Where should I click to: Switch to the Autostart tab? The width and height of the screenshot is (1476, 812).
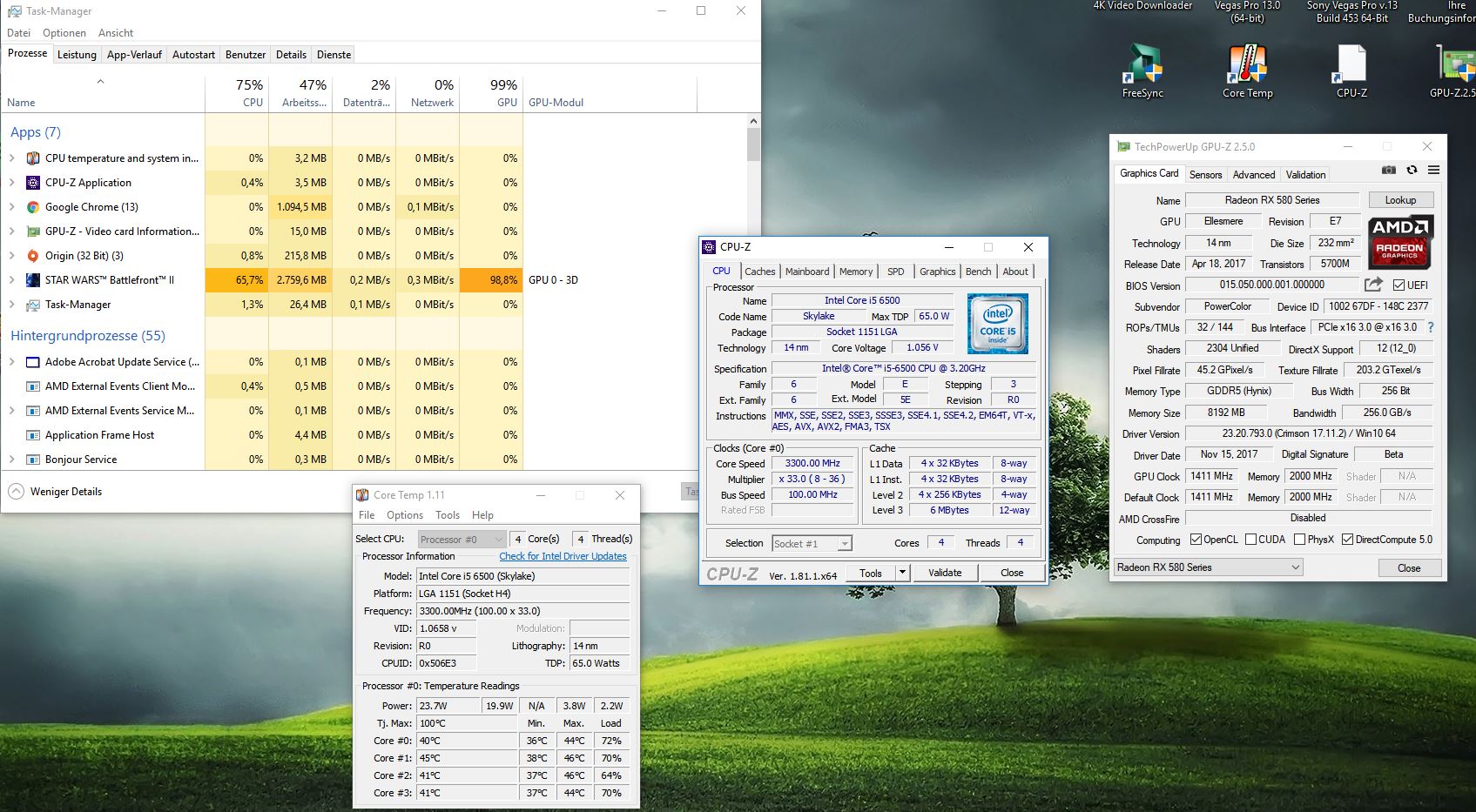(193, 55)
